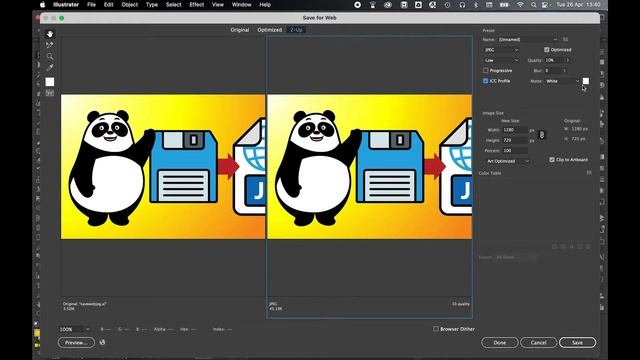640x360 pixels.
Task: Open the Illustrator application menu
Action: (66, 5)
